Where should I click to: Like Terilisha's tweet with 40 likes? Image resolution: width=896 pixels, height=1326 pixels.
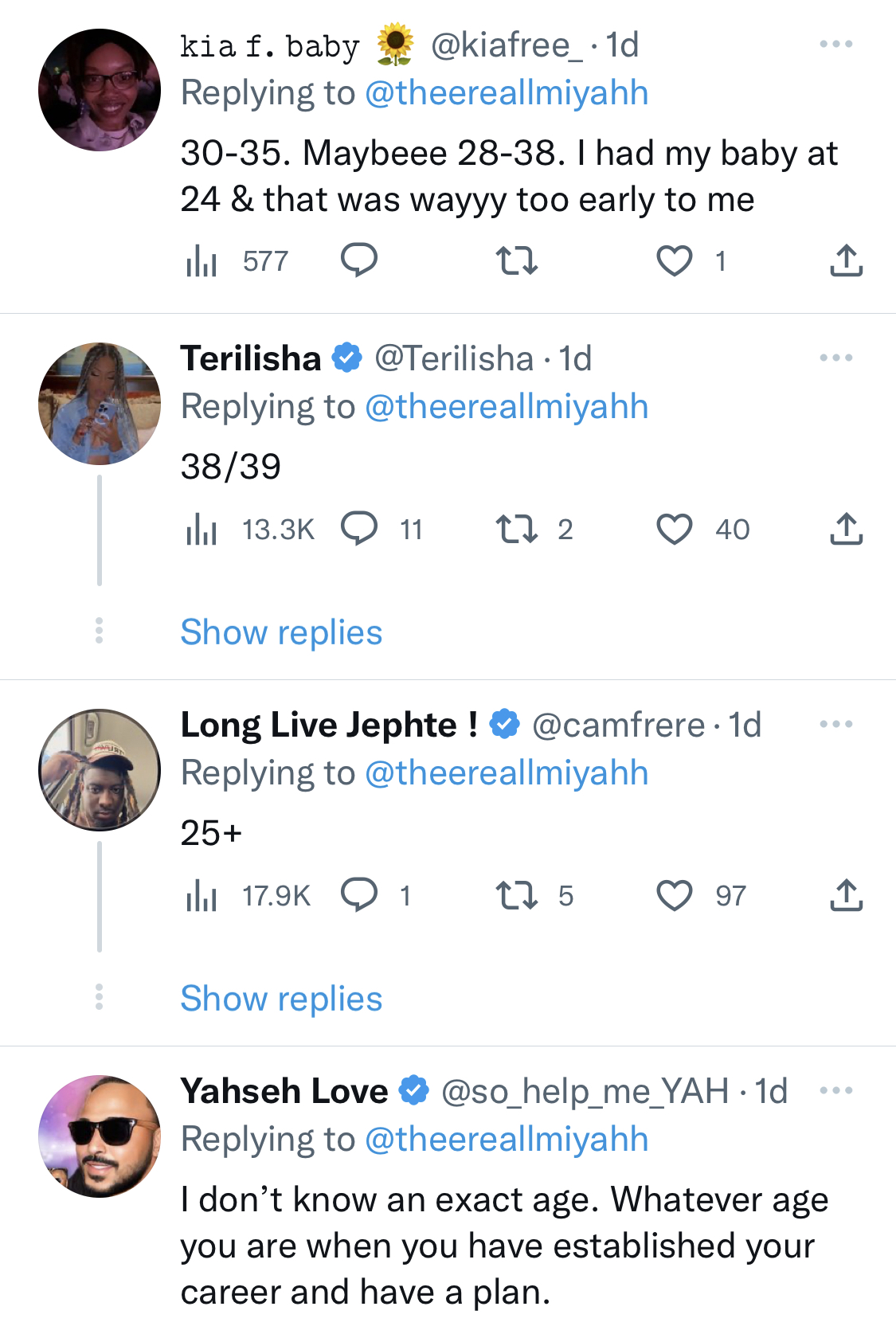click(674, 529)
